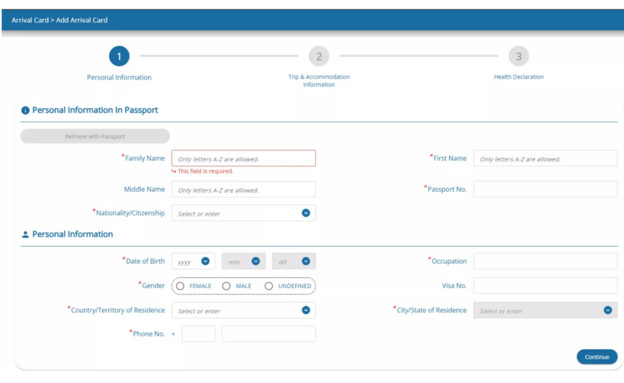The width and height of the screenshot is (624, 383).
Task: Focus the Middle Name input field
Action: tap(244, 190)
